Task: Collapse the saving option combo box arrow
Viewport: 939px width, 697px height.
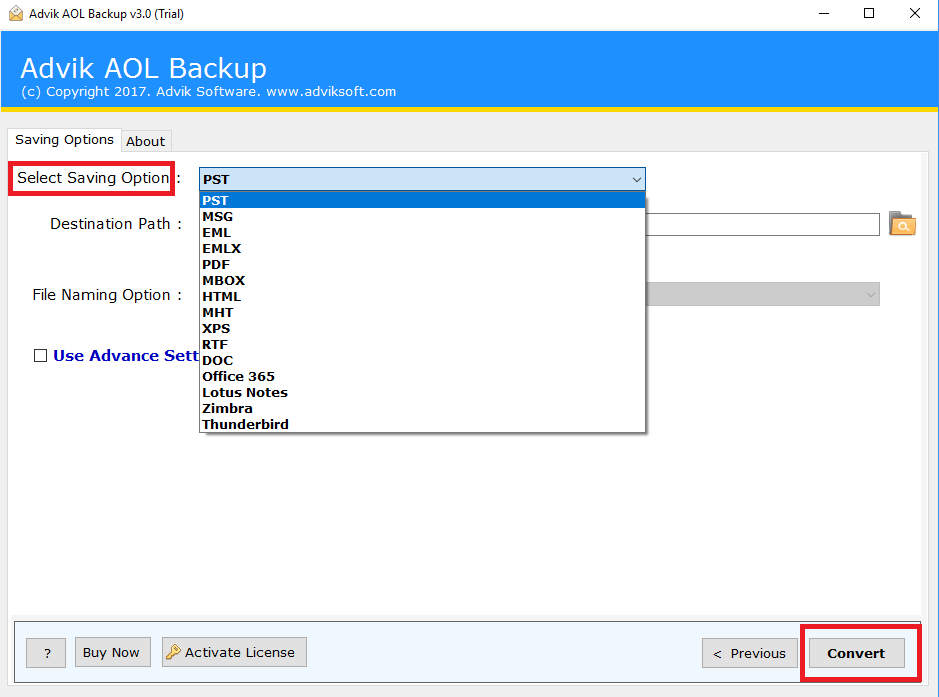Action: 636,179
